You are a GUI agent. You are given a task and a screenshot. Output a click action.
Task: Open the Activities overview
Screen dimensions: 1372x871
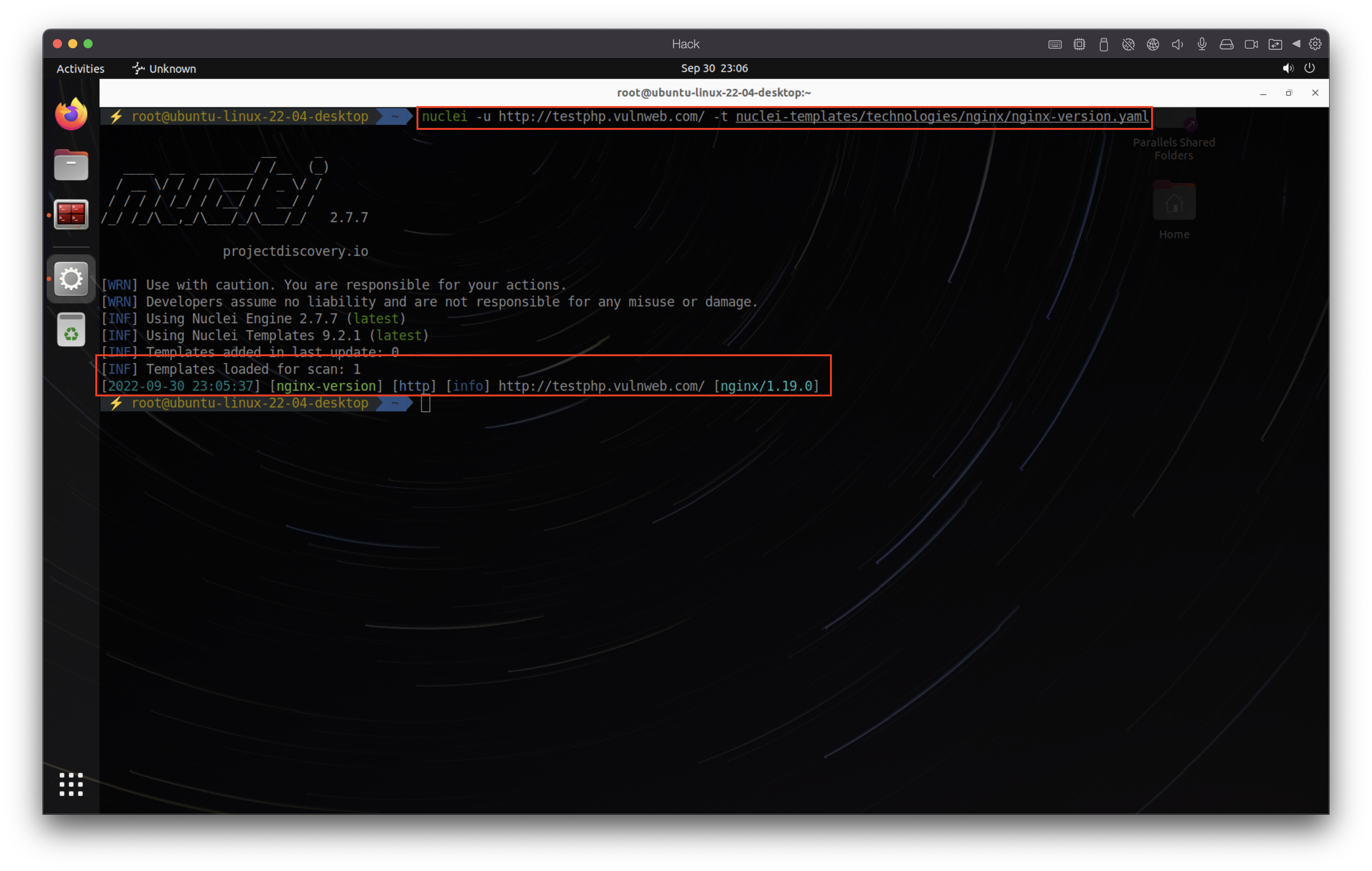click(x=80, y=69)
